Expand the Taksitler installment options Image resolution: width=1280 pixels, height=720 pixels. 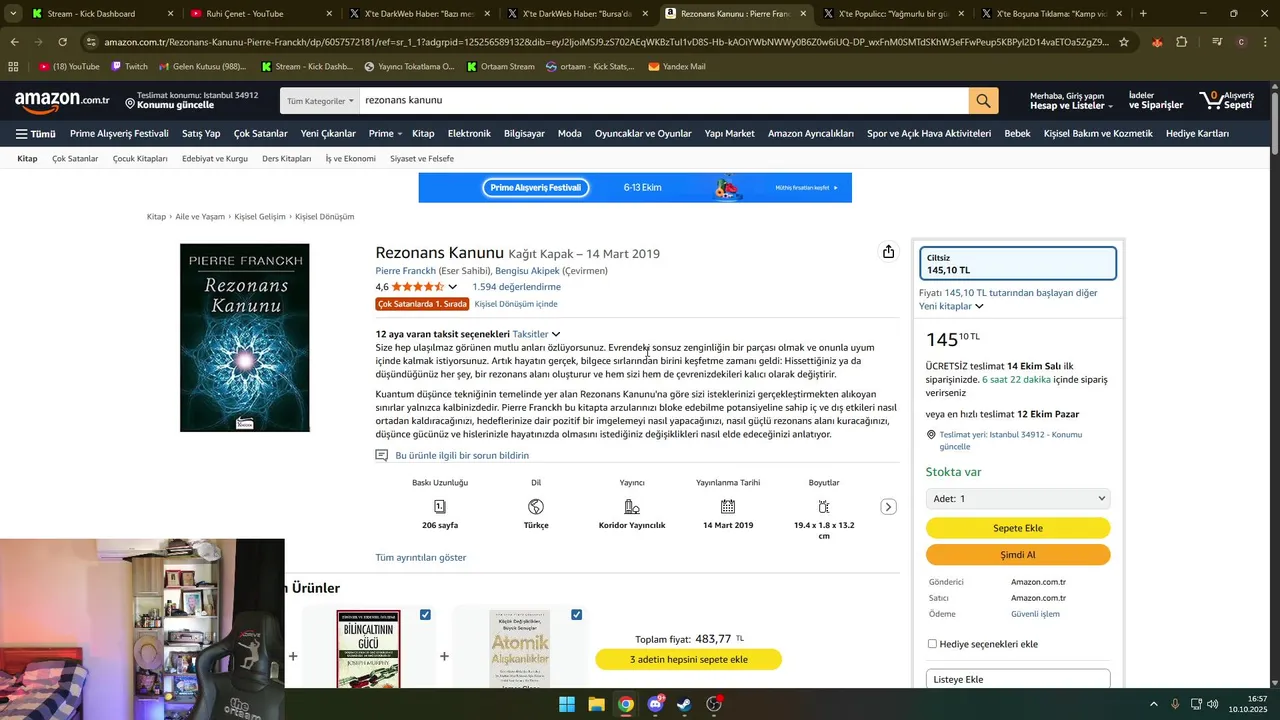(537, 334)
